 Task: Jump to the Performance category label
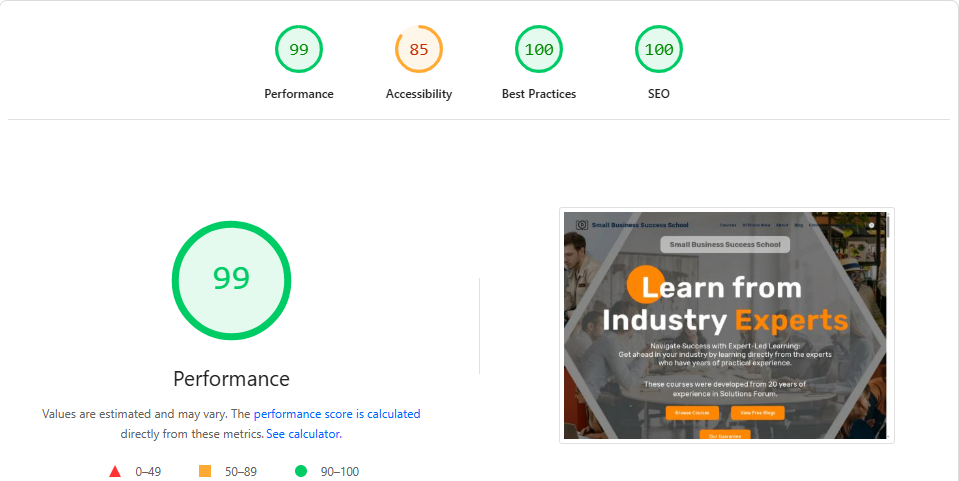coord(299,94)
